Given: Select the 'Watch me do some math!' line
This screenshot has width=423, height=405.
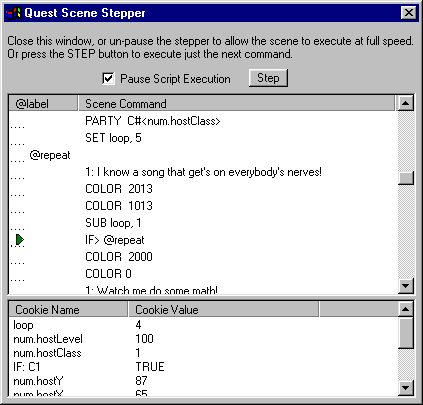Looking at the screenshot, I should (151, 290).
